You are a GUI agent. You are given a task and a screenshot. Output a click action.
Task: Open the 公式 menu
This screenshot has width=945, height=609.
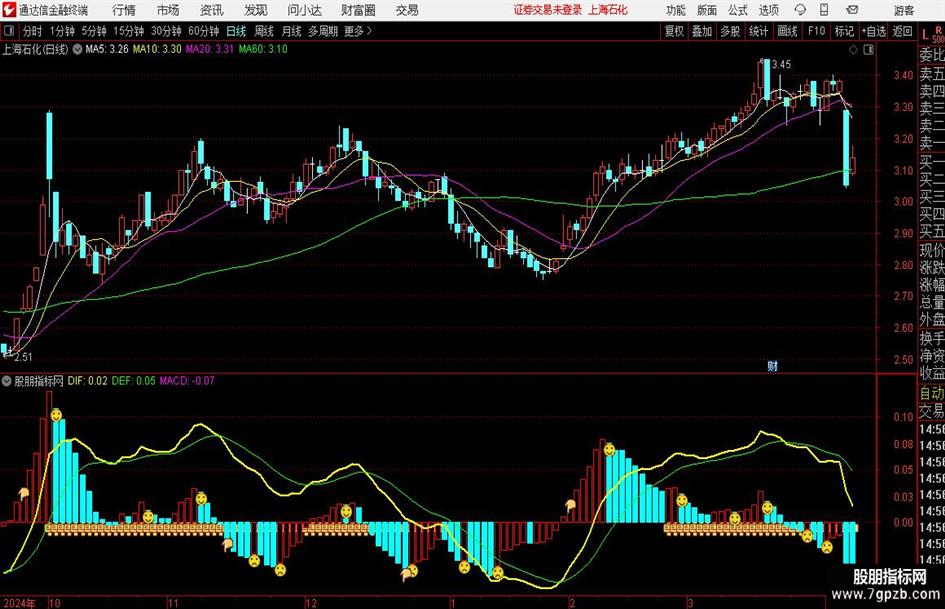tap(738, 10)
